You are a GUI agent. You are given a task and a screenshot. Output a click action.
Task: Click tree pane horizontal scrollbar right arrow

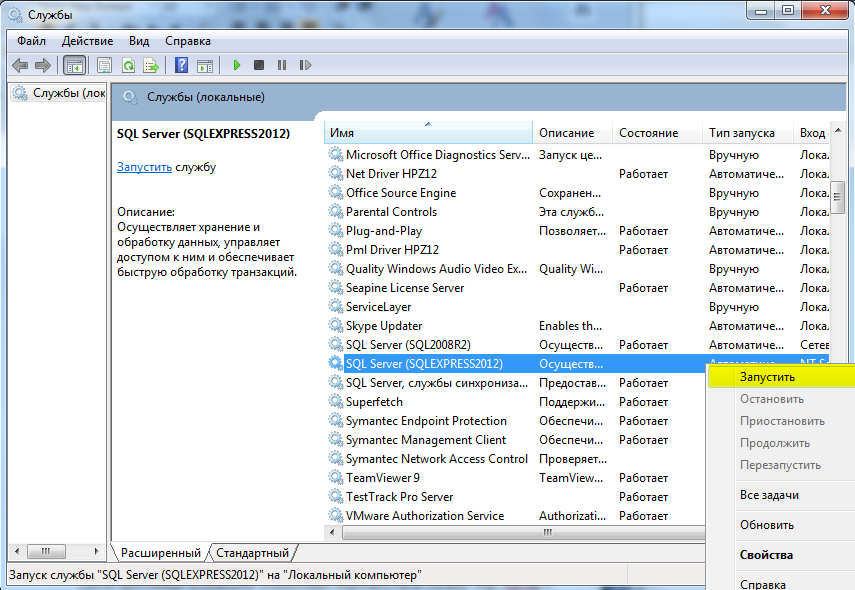(x=97, y=551)
